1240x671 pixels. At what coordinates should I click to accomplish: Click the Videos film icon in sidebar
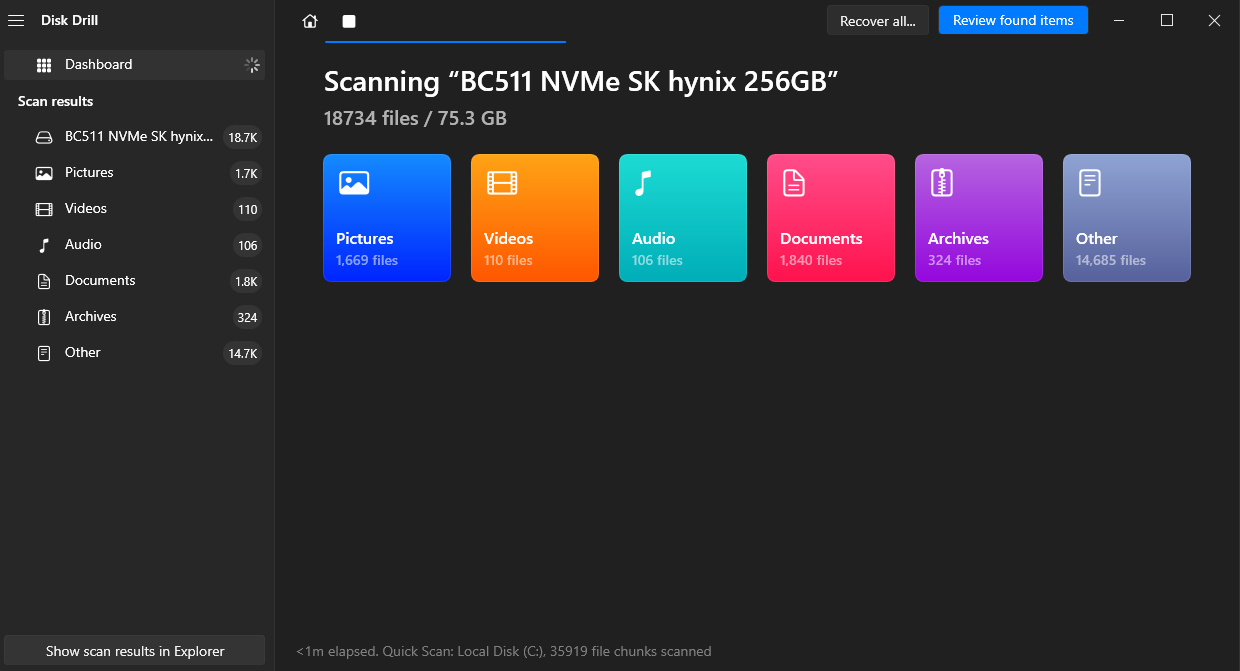pyautogui.click(x=44, y=209)
